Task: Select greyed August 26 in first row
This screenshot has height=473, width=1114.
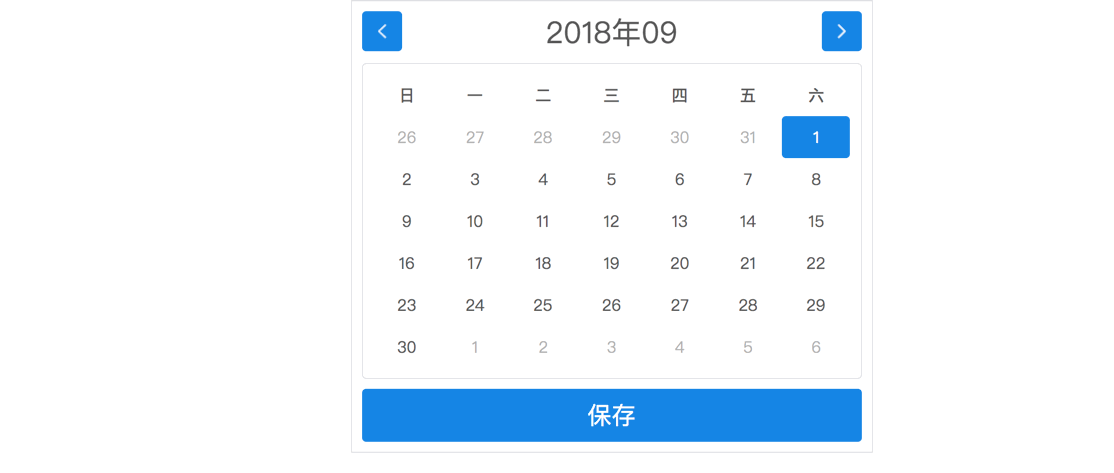Action: pyautogui.click(x=406, y=137)
